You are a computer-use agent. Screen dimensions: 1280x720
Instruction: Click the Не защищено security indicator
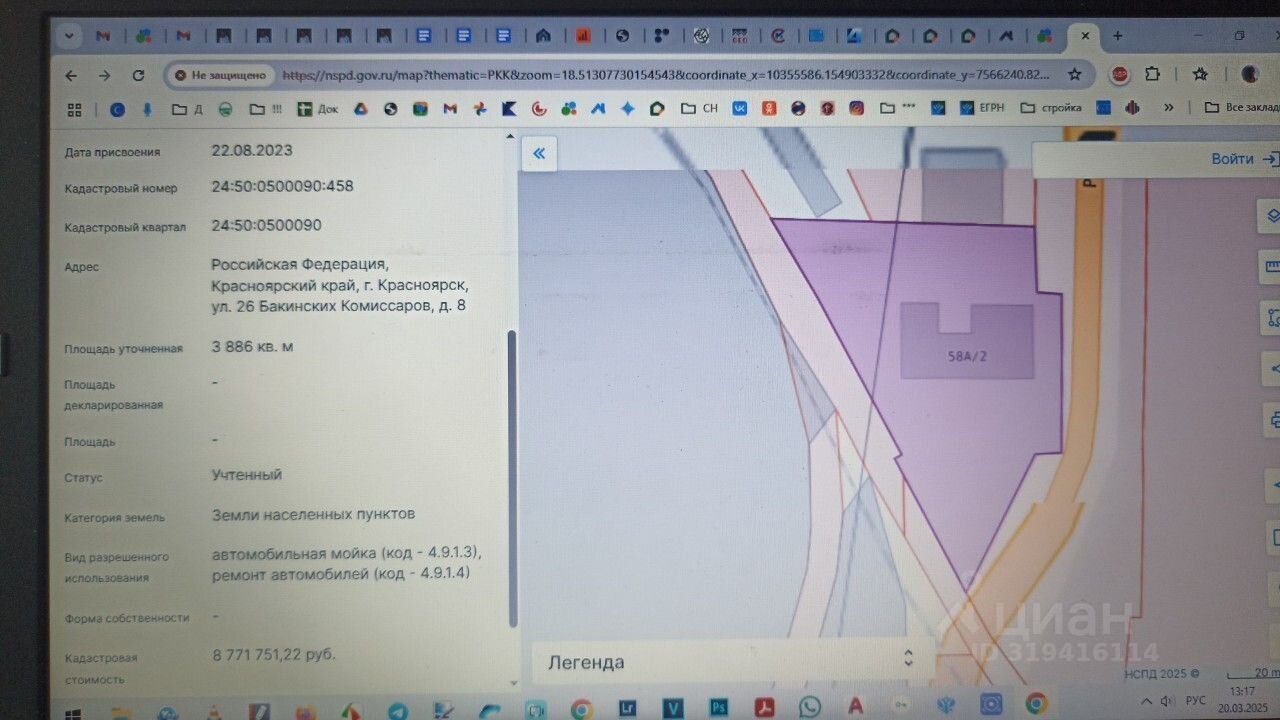220,75
